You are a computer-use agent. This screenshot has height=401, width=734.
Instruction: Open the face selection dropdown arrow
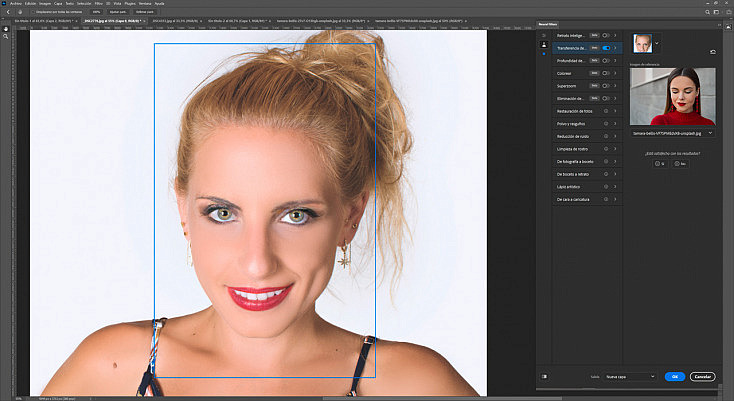tap(657, 43)
